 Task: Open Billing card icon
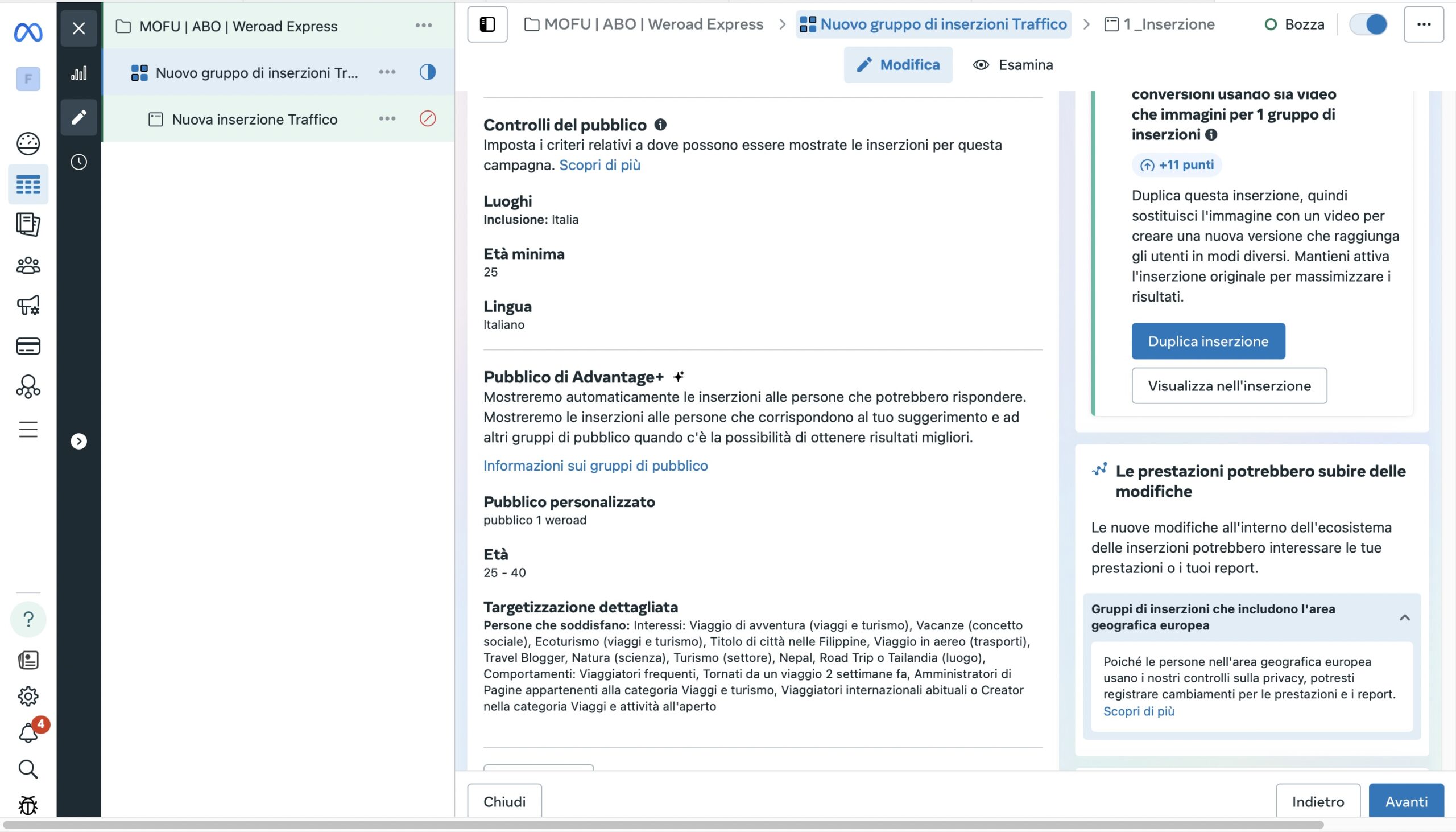(x=28, y=346)
